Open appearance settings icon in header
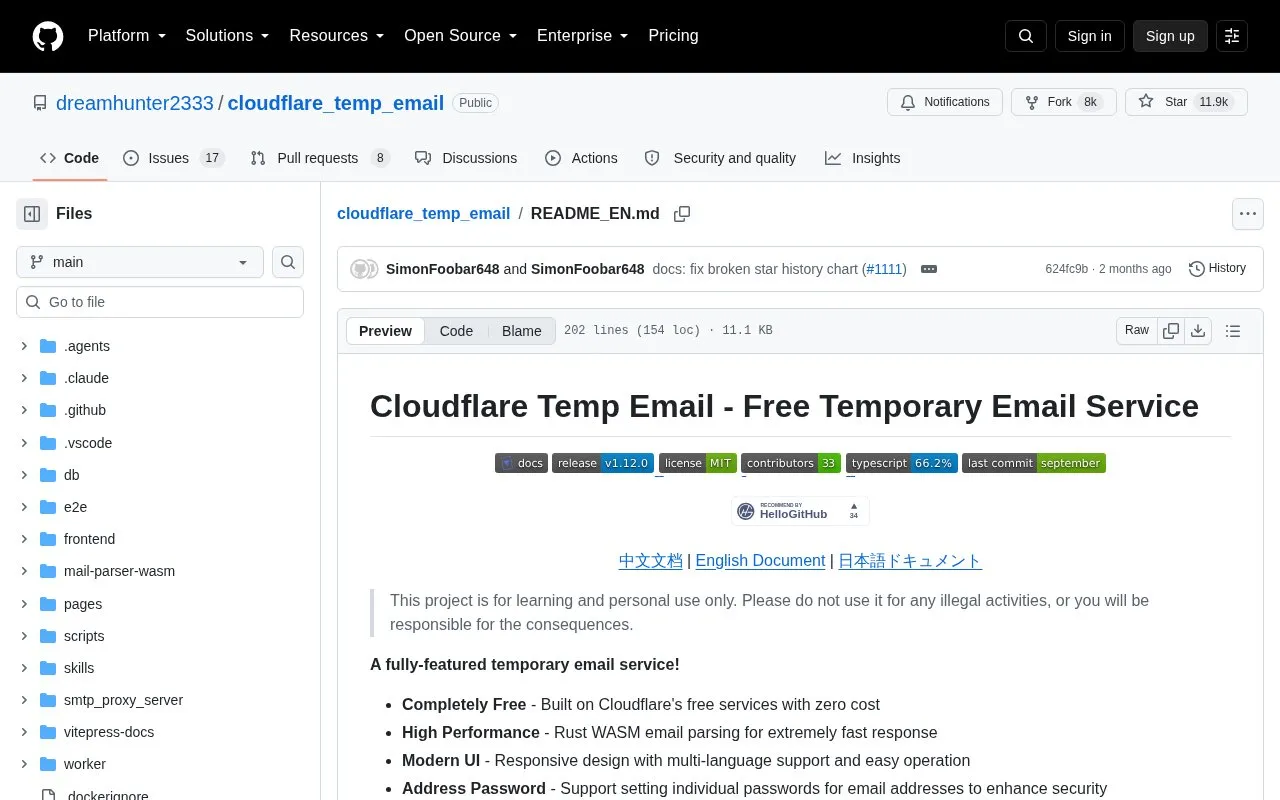This screenshot has width=1280, height=800. pyautogui.click(x=1232, y=36)
